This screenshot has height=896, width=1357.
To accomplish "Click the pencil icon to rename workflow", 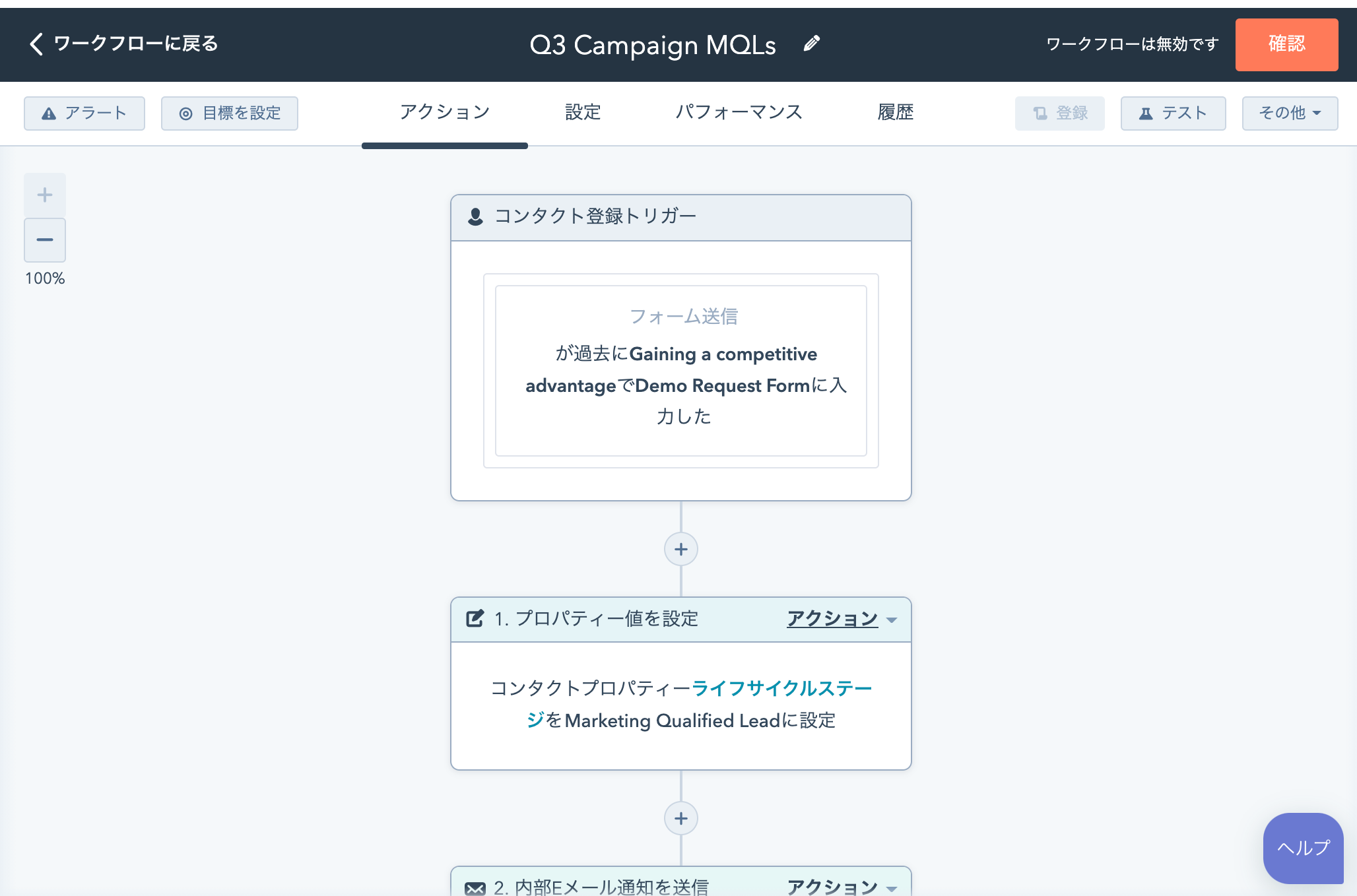I will pos(812,44).
